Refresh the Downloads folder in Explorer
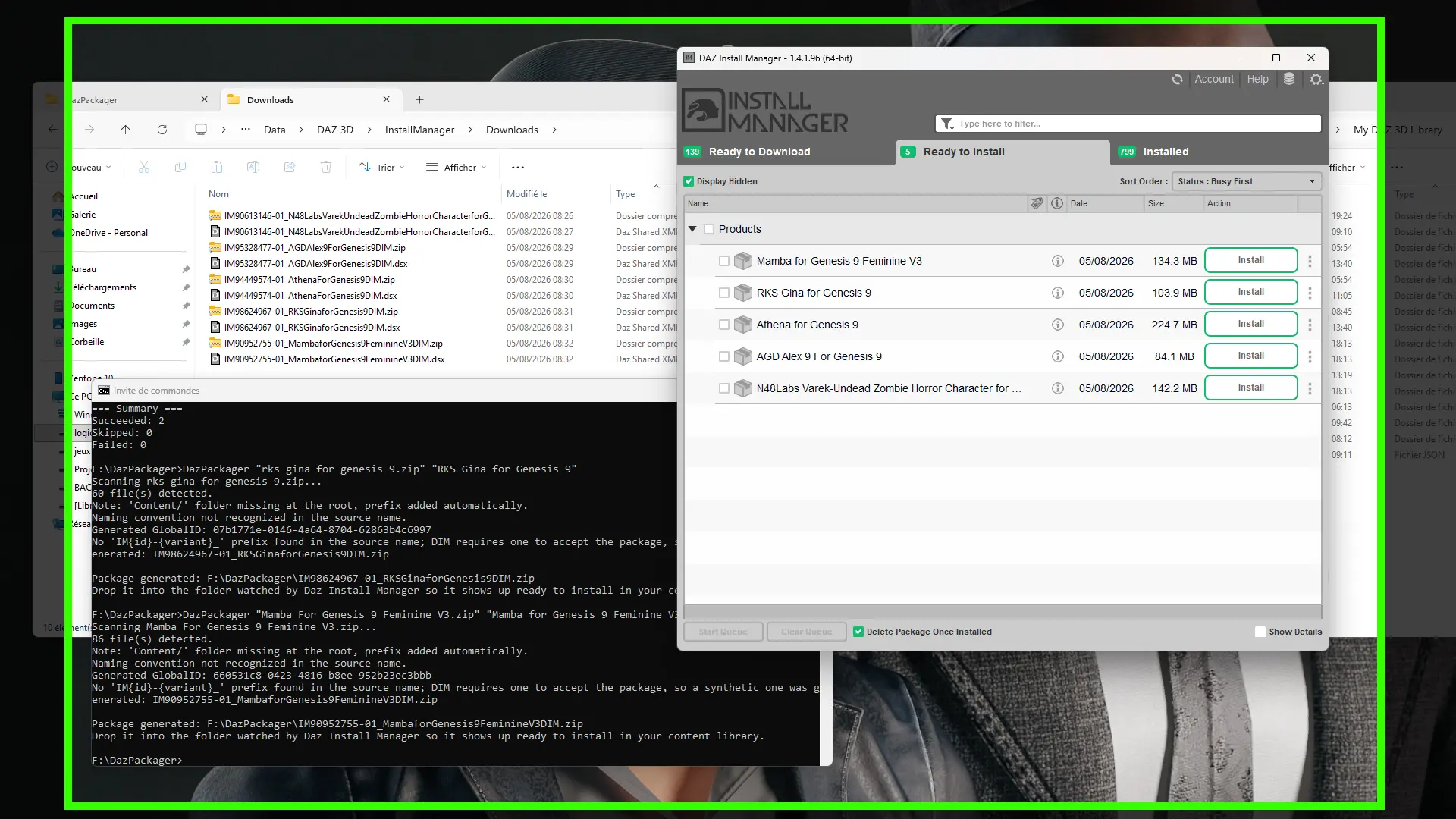Viewport: 1456px width, 819px height. point(162,130)
